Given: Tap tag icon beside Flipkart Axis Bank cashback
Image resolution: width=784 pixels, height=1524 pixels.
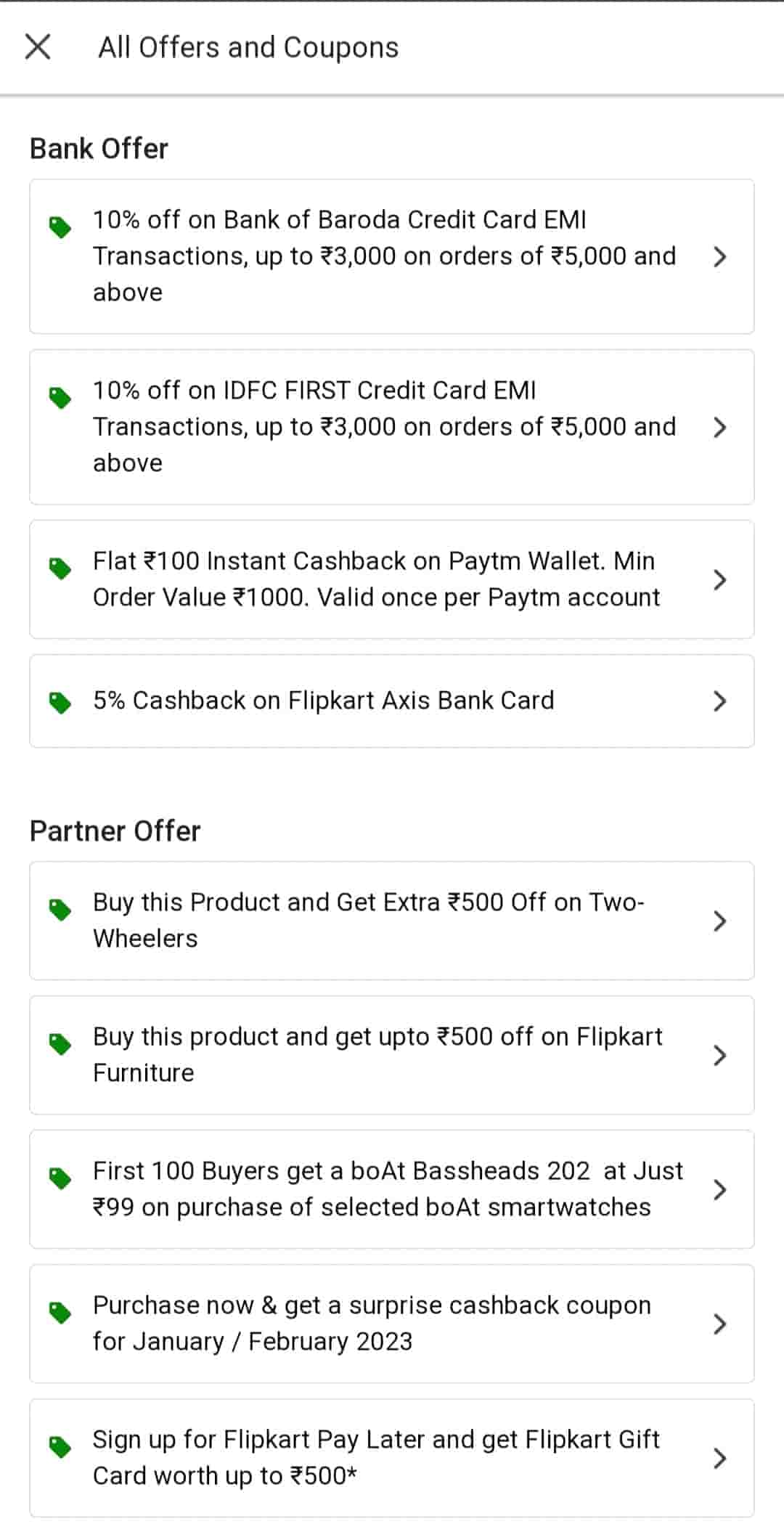Looking at the screenshot, I should click(60, 702).
